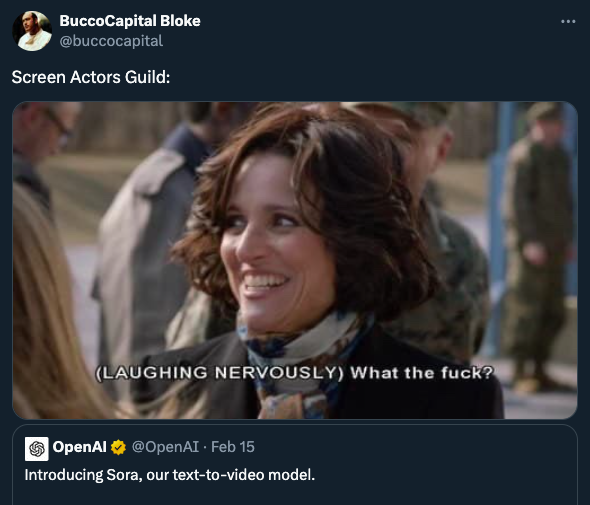The image size is (590, 505).
Task: Open the @OpenAI handle in quoted tweet
Action: coord(165,447)
